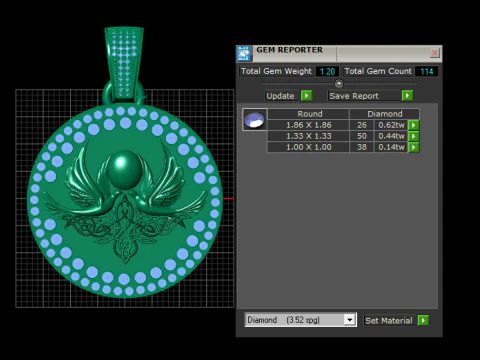Click the 0.44tw weight cell
The height and width of the screenshot is (360, 480).
391,136
